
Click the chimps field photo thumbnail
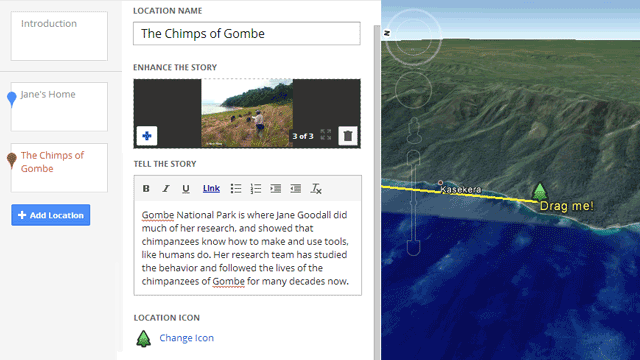point(247,113)
